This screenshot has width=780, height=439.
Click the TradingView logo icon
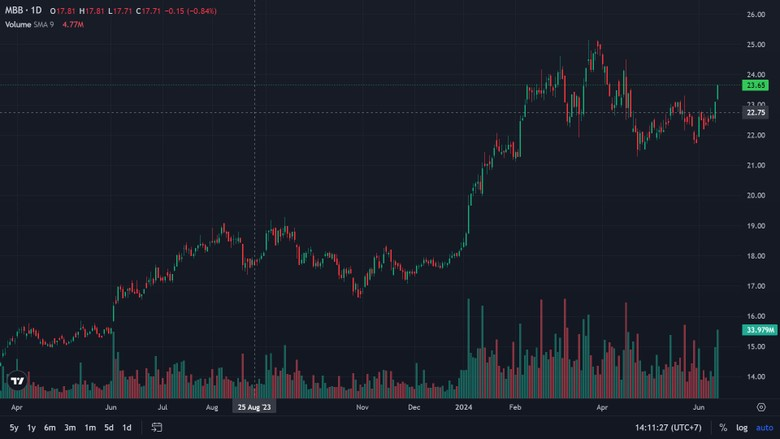(x=17, y=381)
